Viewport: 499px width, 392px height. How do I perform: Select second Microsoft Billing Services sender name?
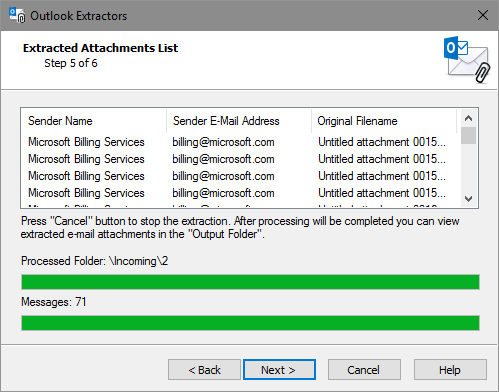click(86, 159)
